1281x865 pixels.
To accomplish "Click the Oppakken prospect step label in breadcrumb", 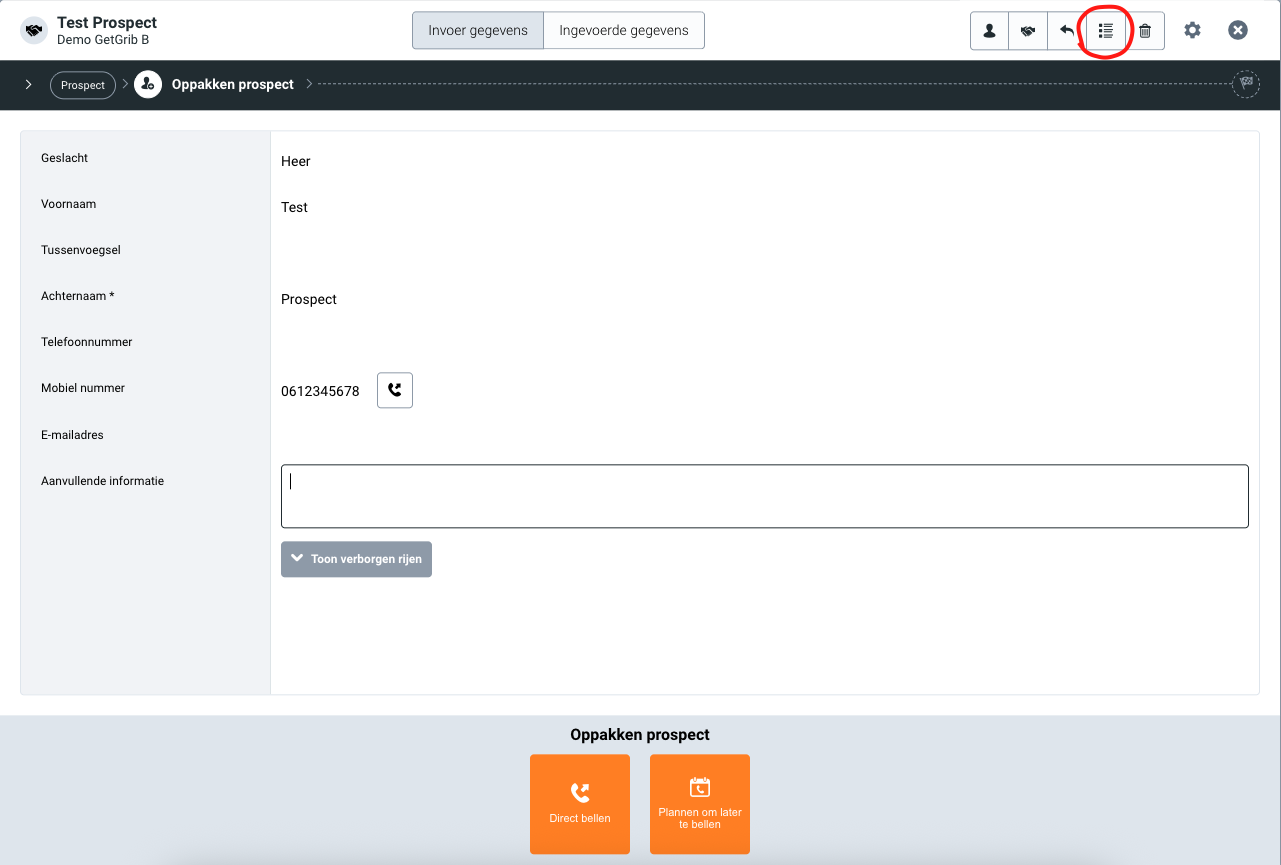I will 233,85.
